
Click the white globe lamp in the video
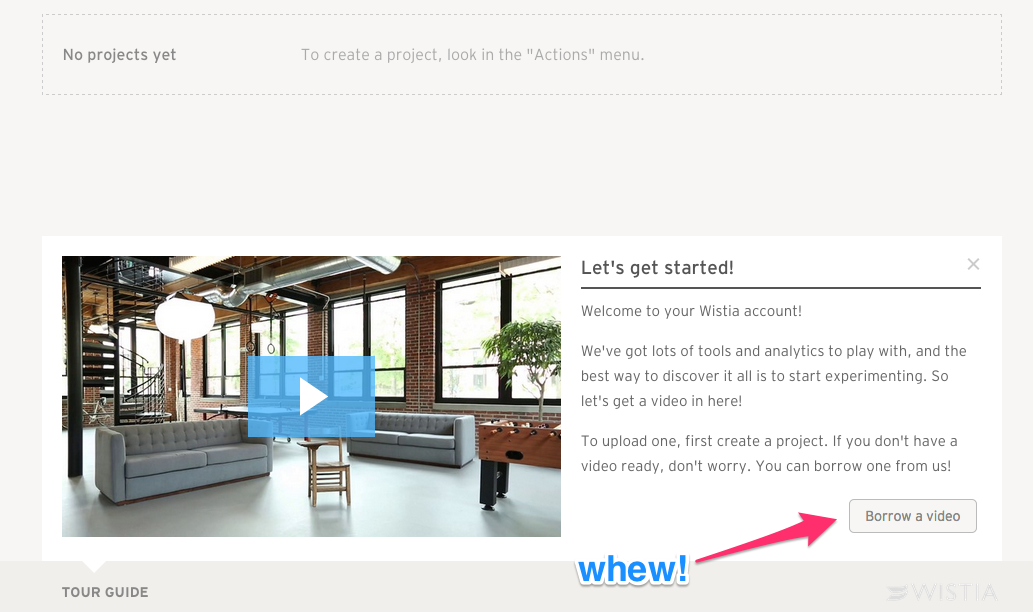184,318
